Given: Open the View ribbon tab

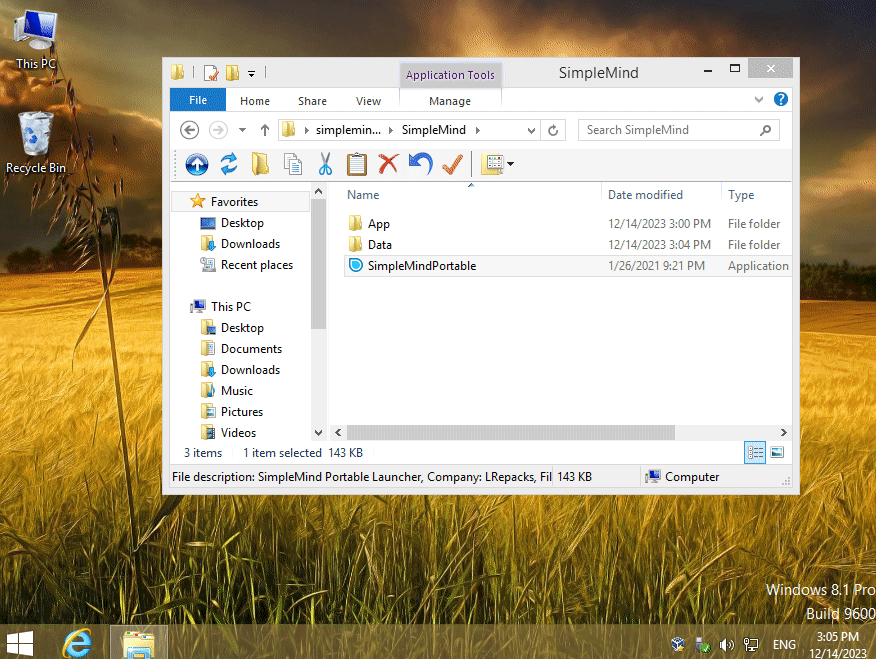Looking at the screenshot, I should (368, 101).
